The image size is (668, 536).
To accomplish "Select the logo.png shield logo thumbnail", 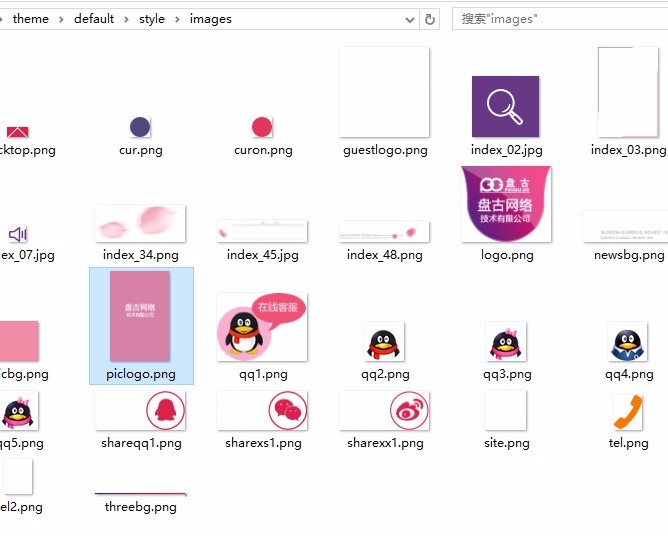I will tap(506, 204).
